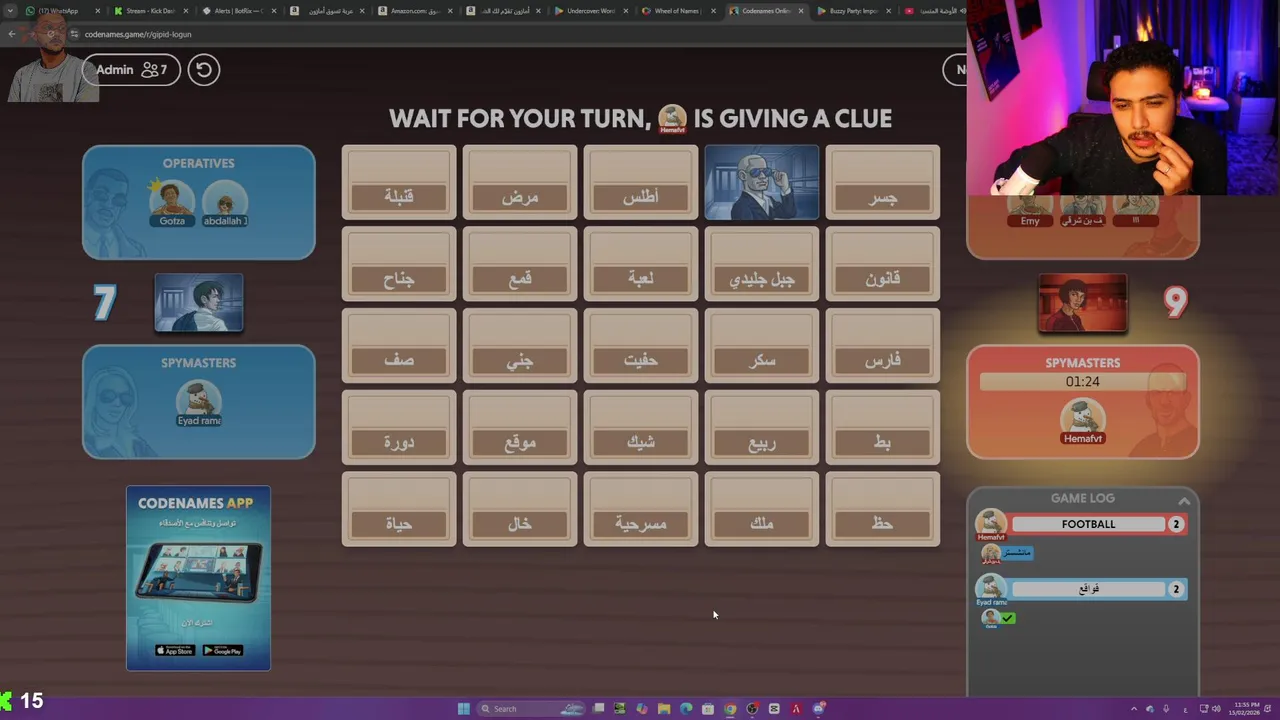Open the App Store download badge
Screen dimensions: 1280x720
point(175,651)
